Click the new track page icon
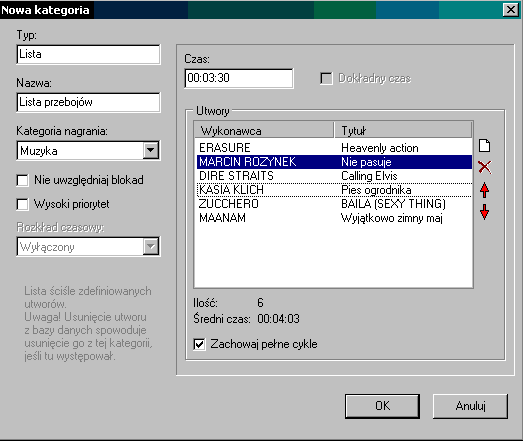This screenshot has width=523, height=441. tap(484, 146)
